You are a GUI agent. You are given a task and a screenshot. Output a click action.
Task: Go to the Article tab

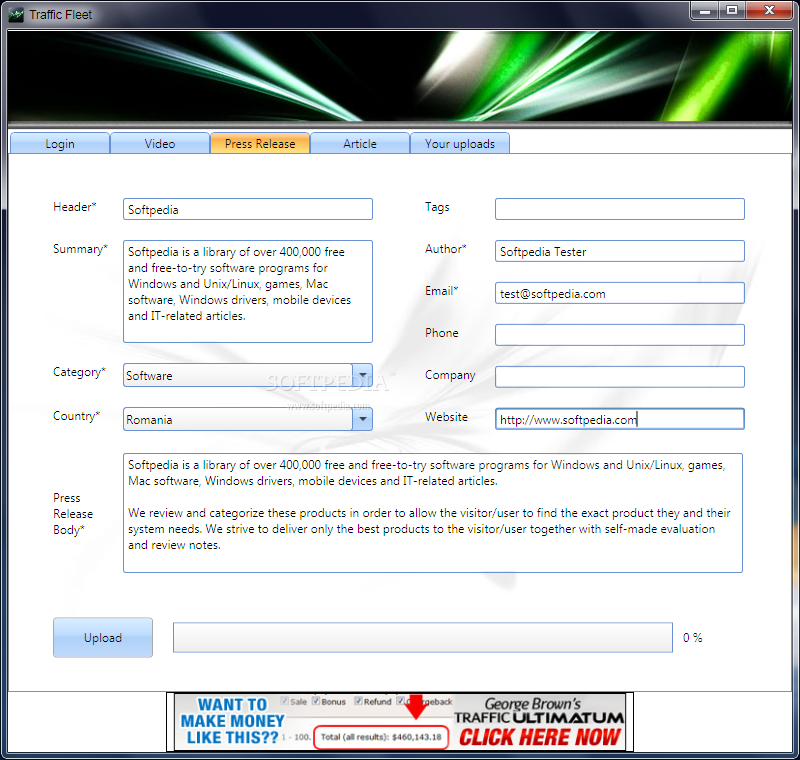click(x=360, y=143)
